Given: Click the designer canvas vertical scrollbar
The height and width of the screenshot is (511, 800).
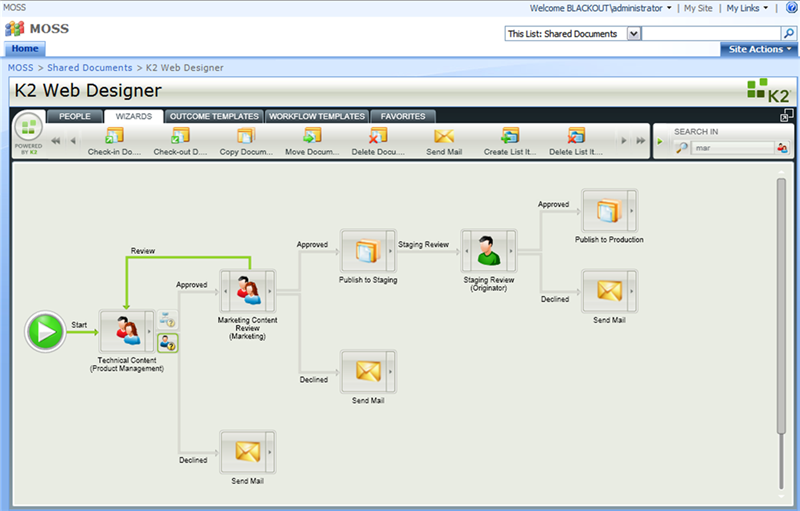Looking at the screenshot, I should [x=781, y=306].
